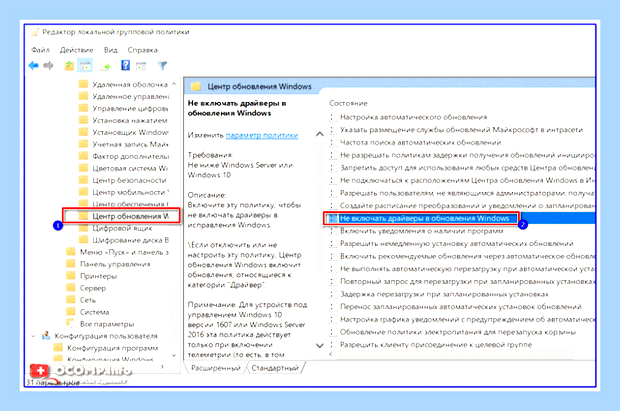Select policy Не выполнять автоматическую перезагрузку

coord(467,269)
